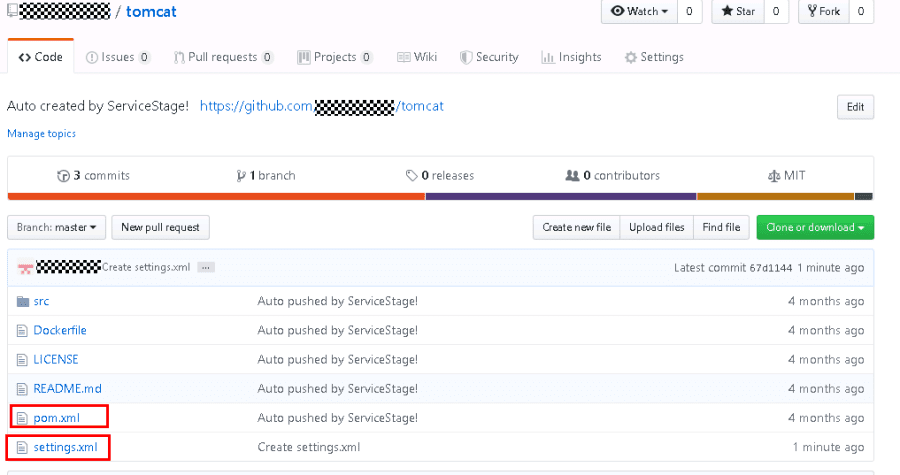Open the MIT license link
The width and height of the screenshot is (900, 475).
[x=787, y=176]
